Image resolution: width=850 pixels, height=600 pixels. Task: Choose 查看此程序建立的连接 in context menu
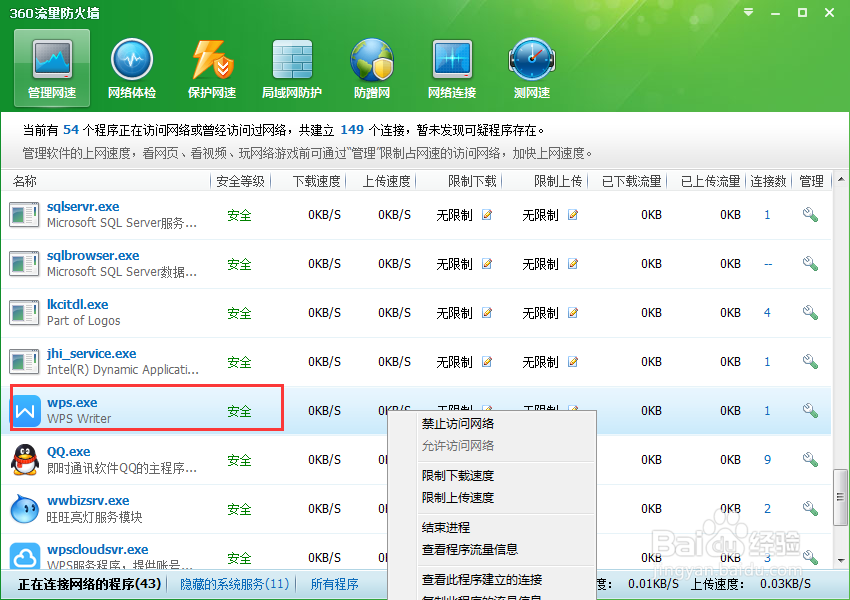pos(482,579)
